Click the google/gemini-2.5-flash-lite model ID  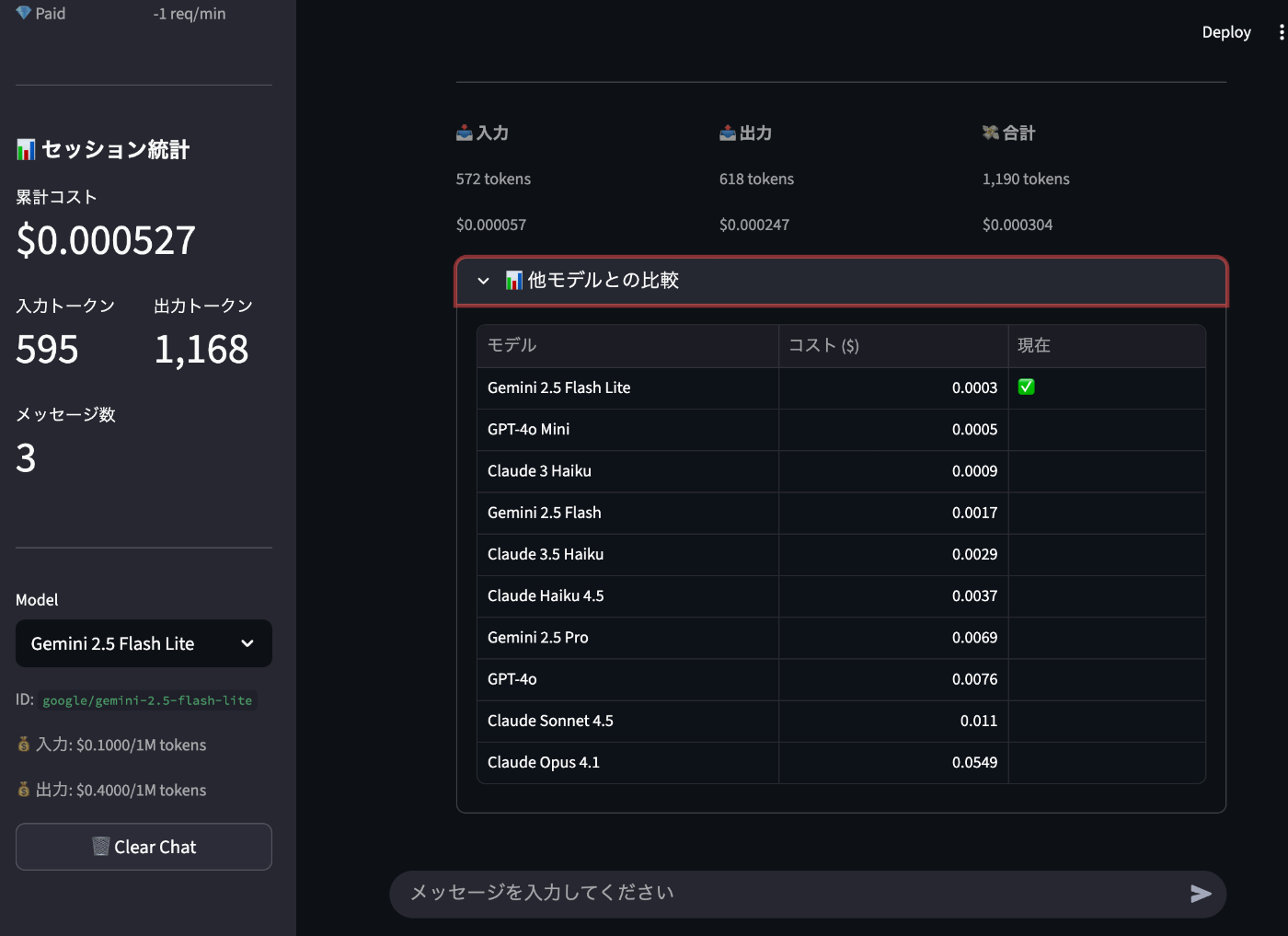click(x=147, y=700)
